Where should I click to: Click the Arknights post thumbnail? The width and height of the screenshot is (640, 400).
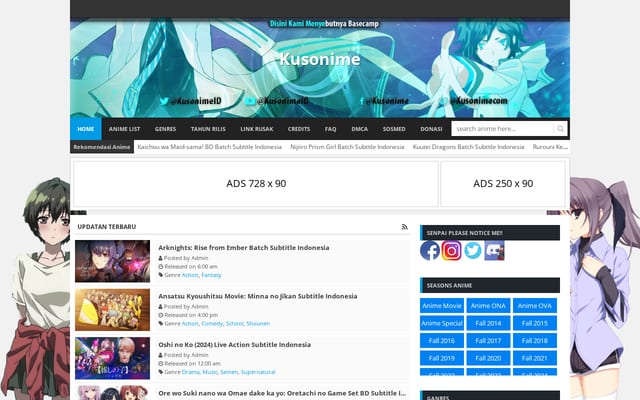pyautogui.click(x=112, y=261)
